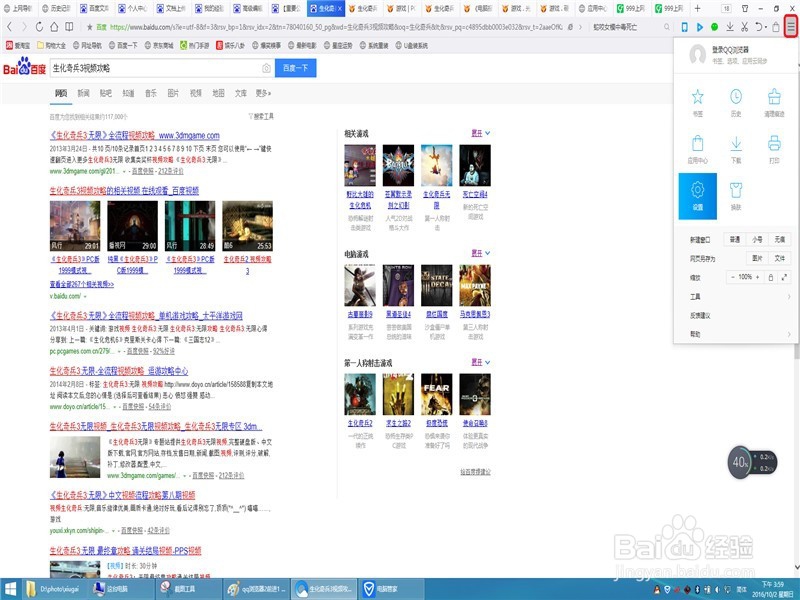The image size is (800, 600).
Task: Go to the home page icon
Action: point(54,27)
